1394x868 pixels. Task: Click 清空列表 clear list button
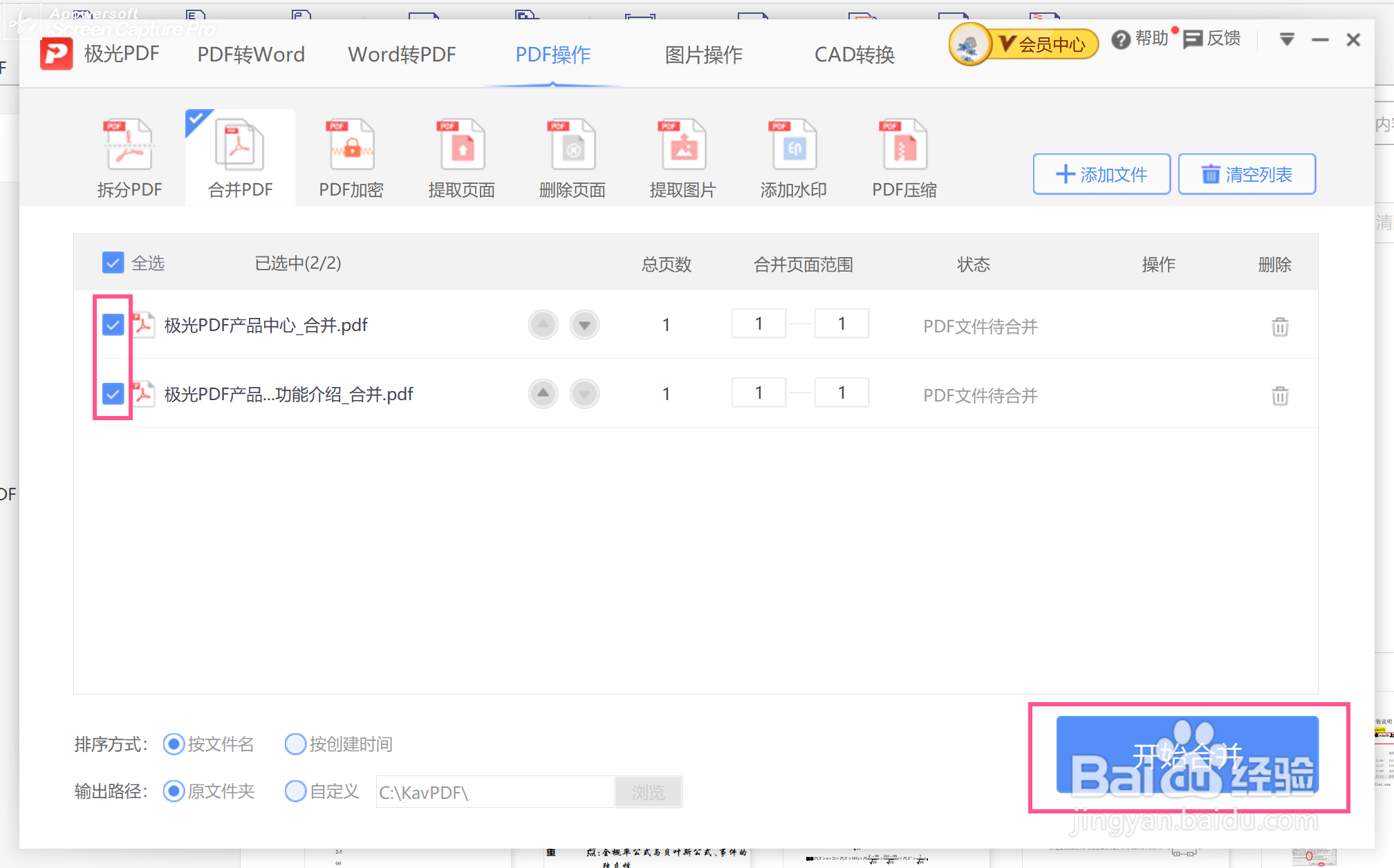point(1247,174)
